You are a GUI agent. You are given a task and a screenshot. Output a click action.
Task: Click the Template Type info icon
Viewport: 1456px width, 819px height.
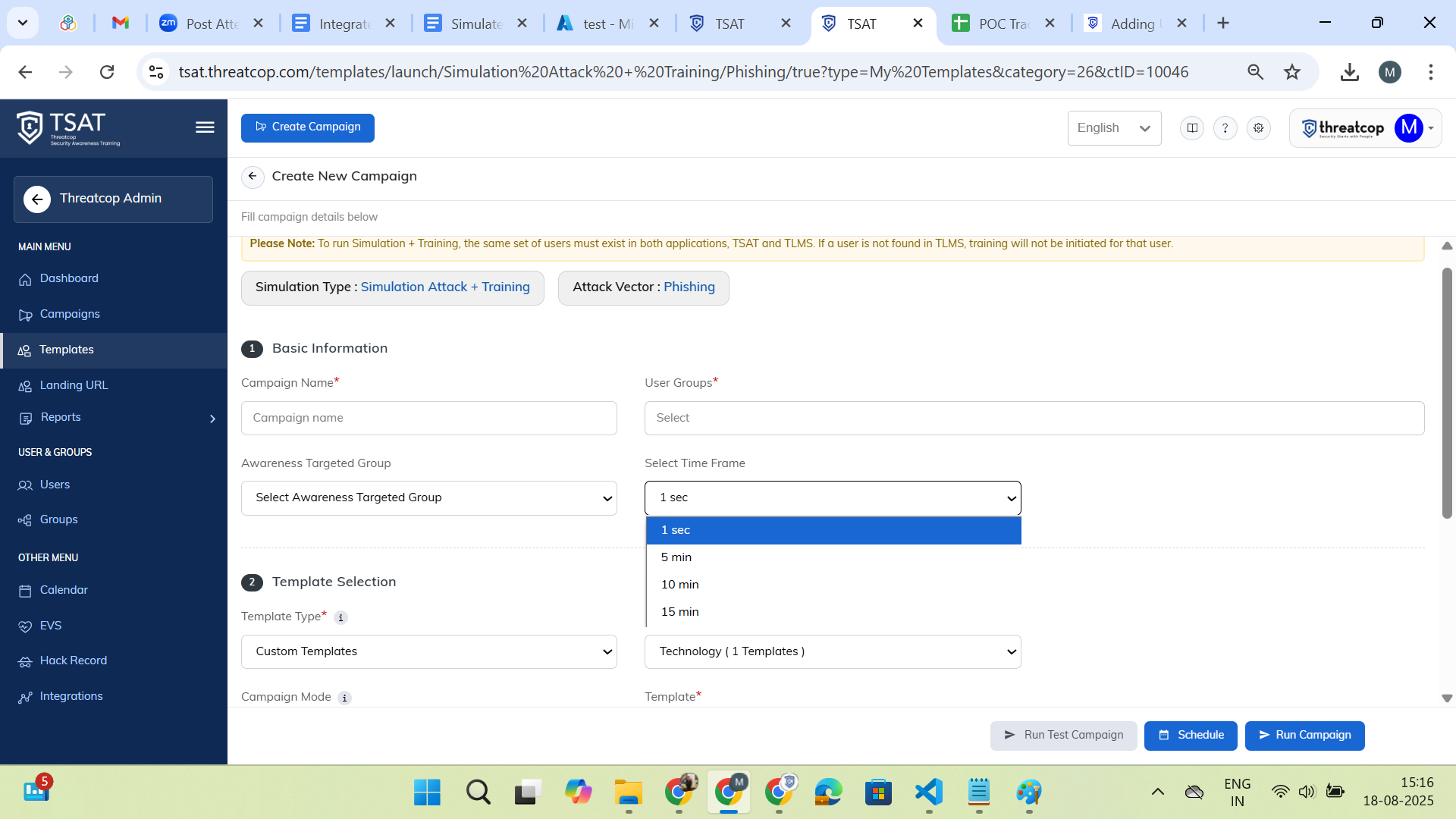[341, 617]
